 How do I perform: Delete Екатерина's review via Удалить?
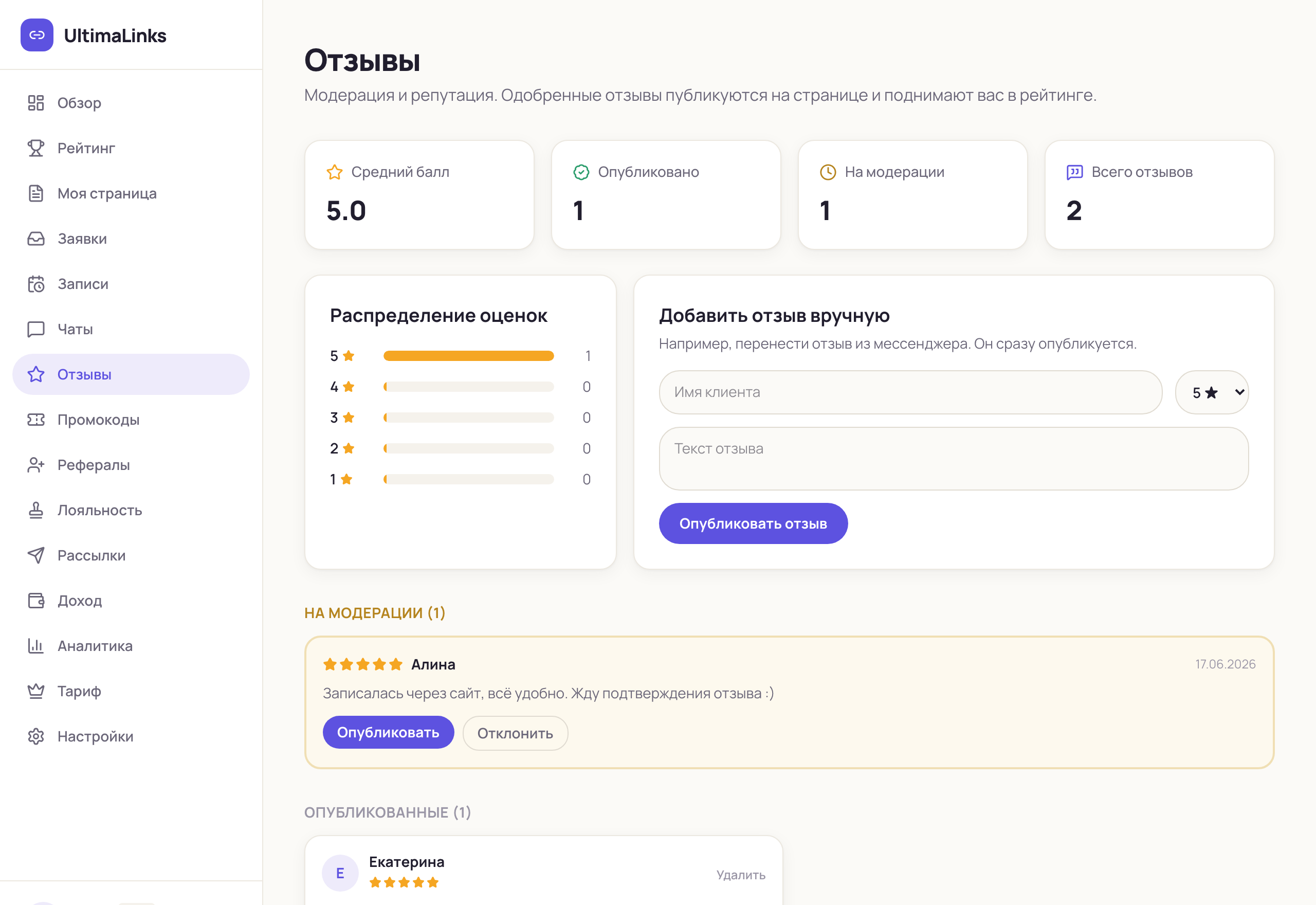[x=741, y=875]
